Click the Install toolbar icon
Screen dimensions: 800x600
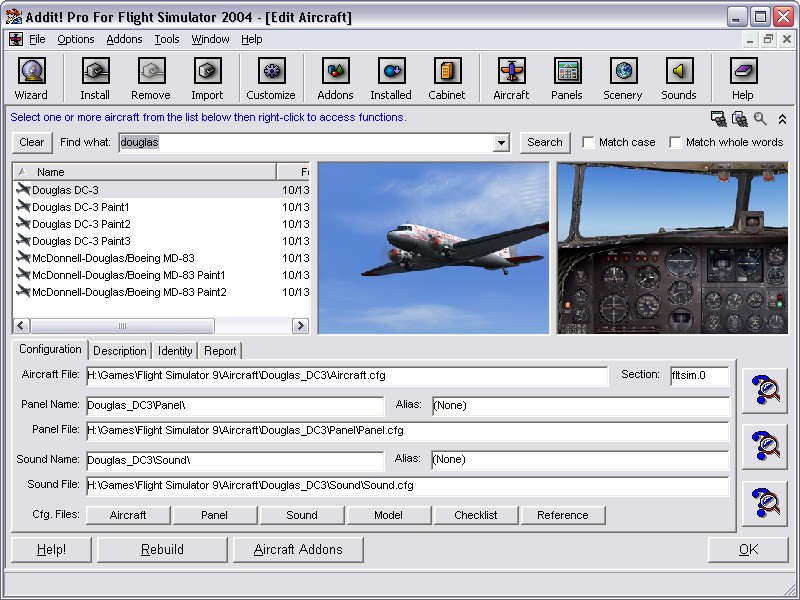[95, 71]
